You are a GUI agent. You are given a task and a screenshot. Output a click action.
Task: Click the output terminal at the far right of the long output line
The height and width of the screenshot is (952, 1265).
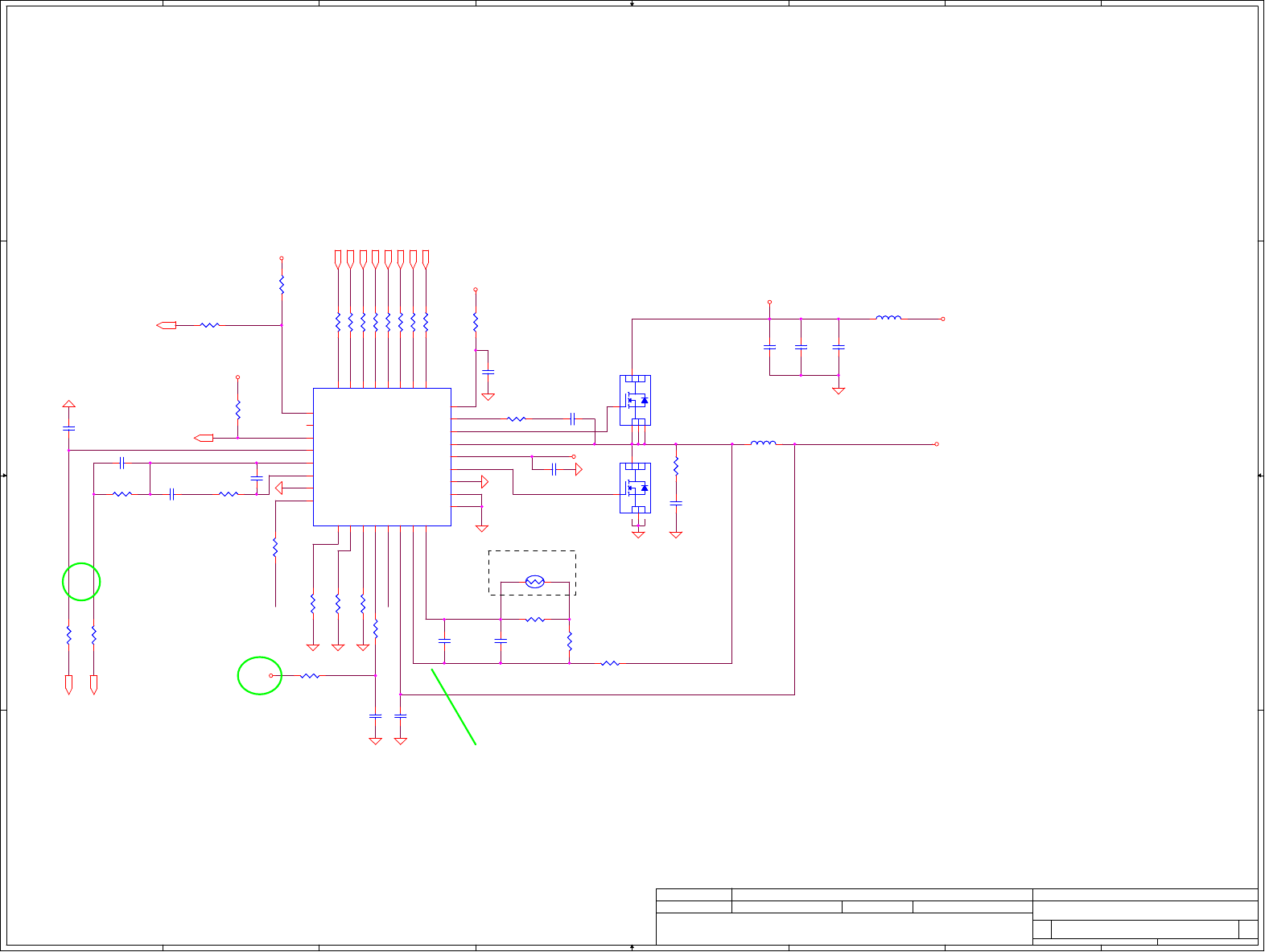point(937,444)
